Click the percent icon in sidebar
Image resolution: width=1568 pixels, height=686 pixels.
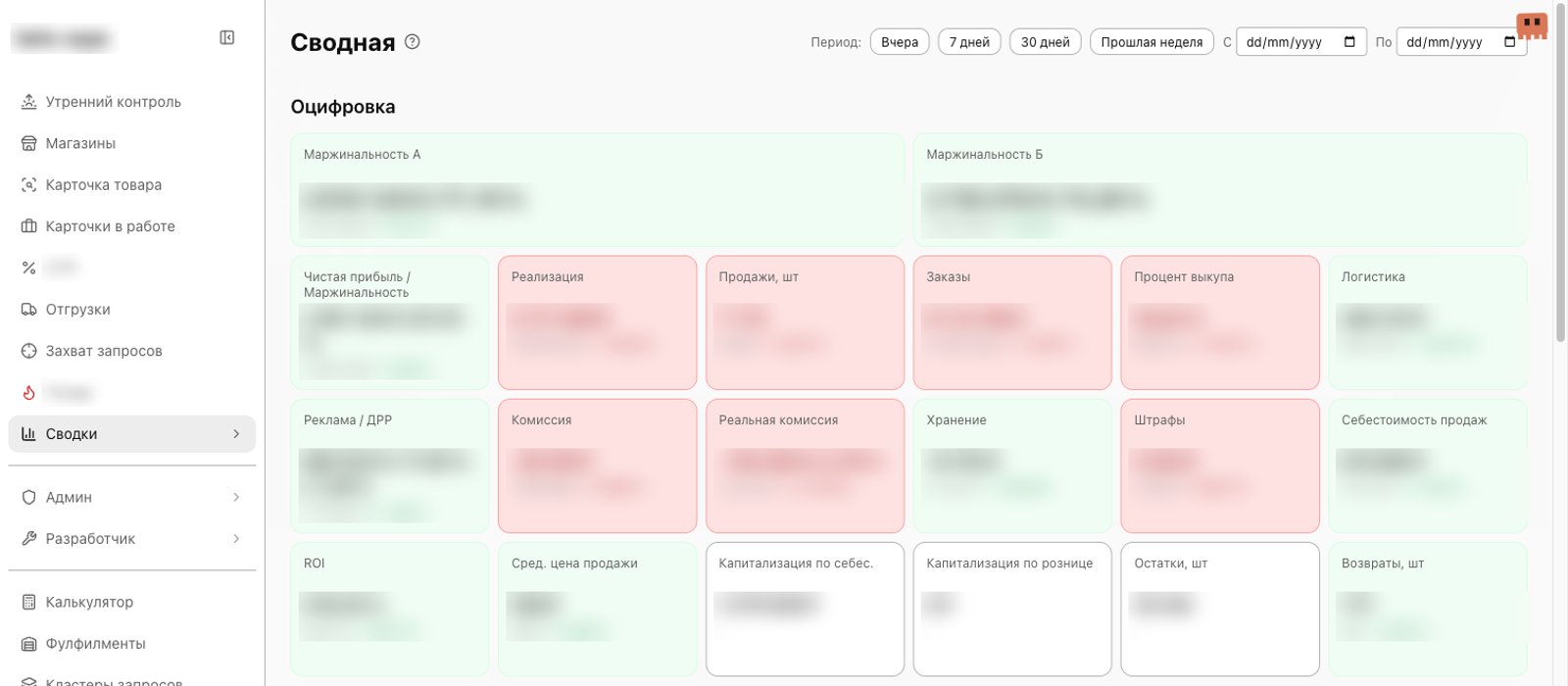(29, 268)
